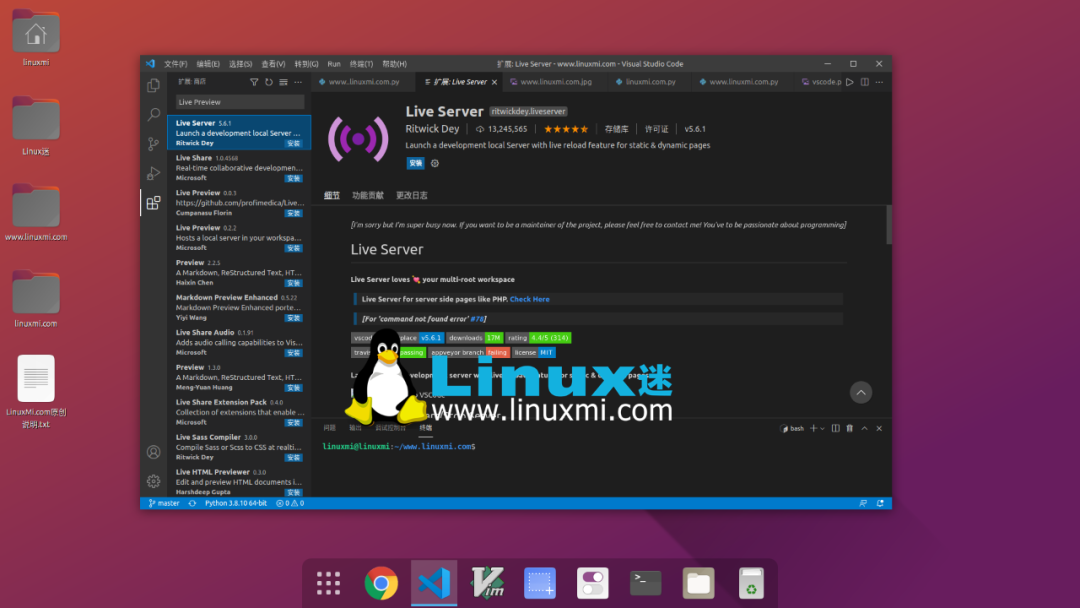Open the Run and Debug view
Screen dimensions: 1080x608
click(x=153, y=173)
